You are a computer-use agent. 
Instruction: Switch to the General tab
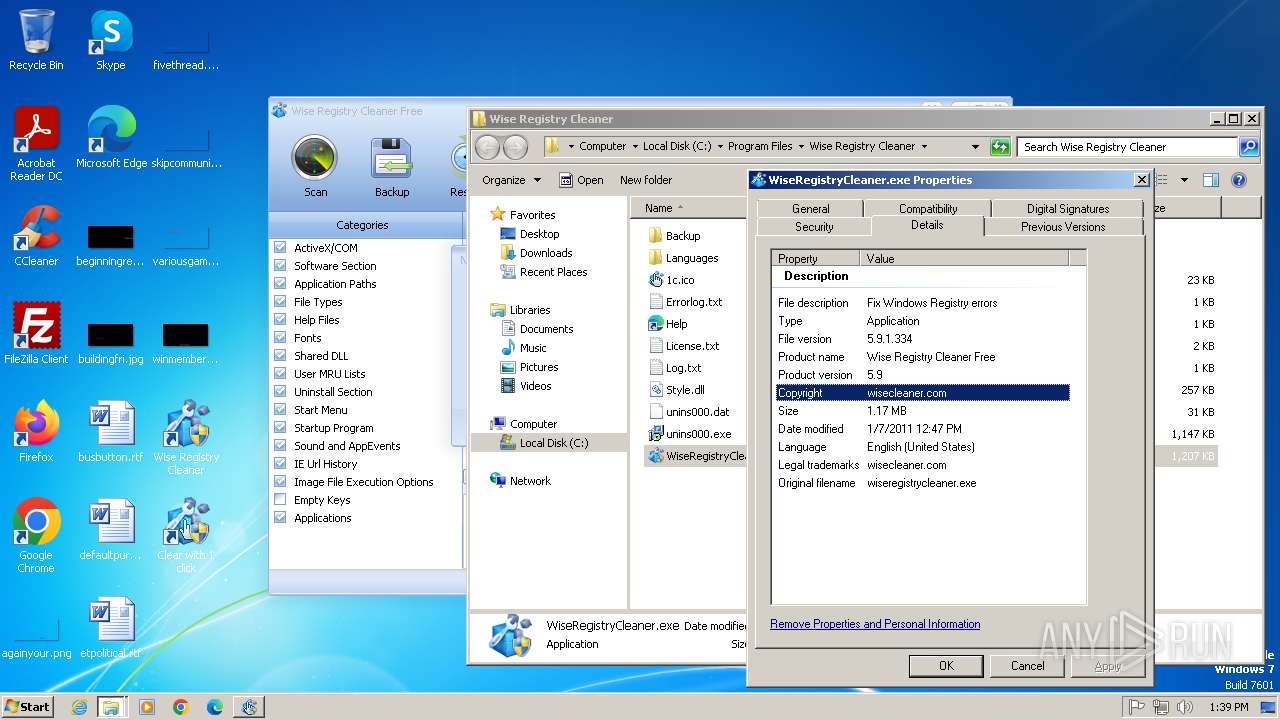[811, 208]
